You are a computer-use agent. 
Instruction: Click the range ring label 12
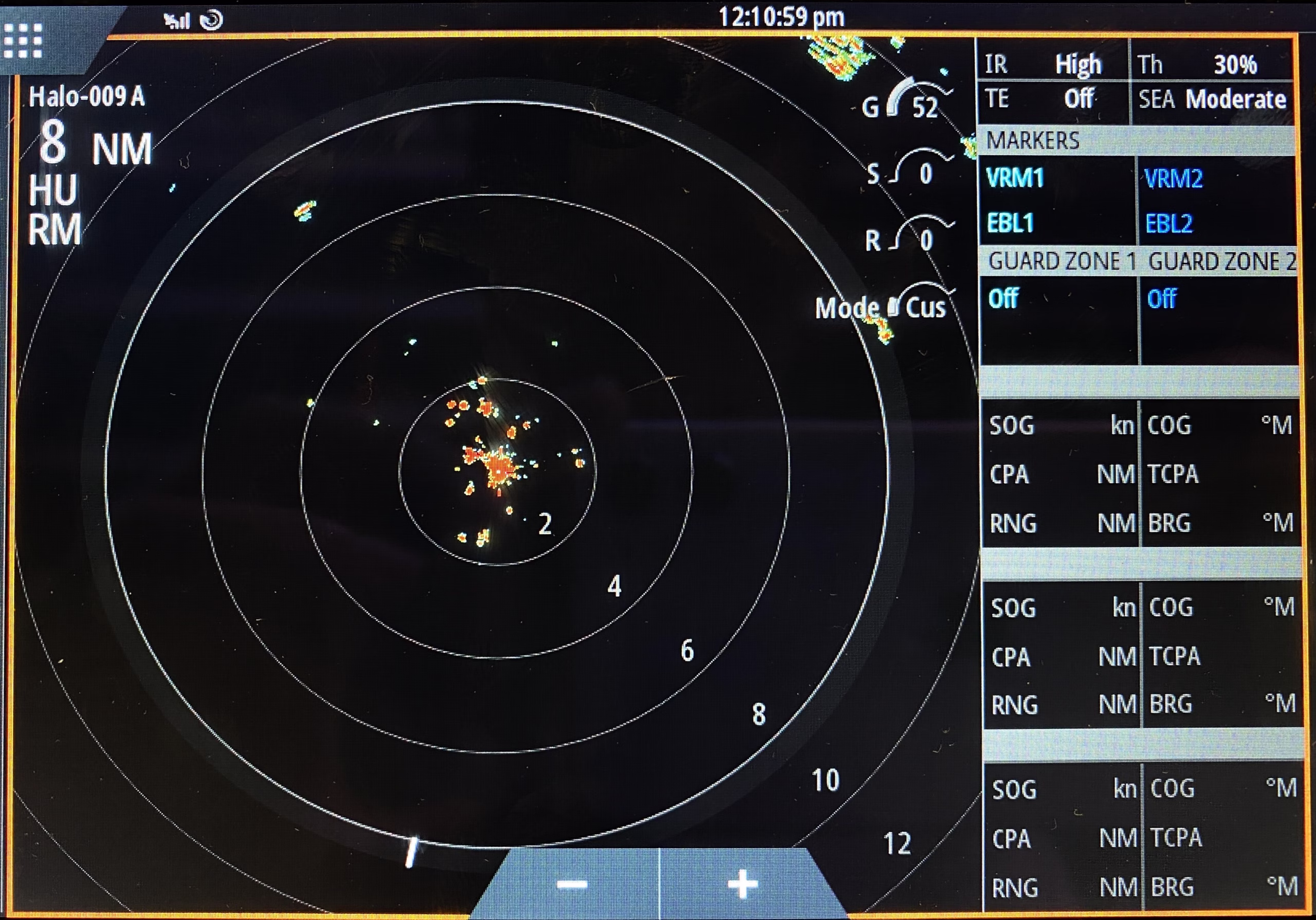[x=898, y=844]
